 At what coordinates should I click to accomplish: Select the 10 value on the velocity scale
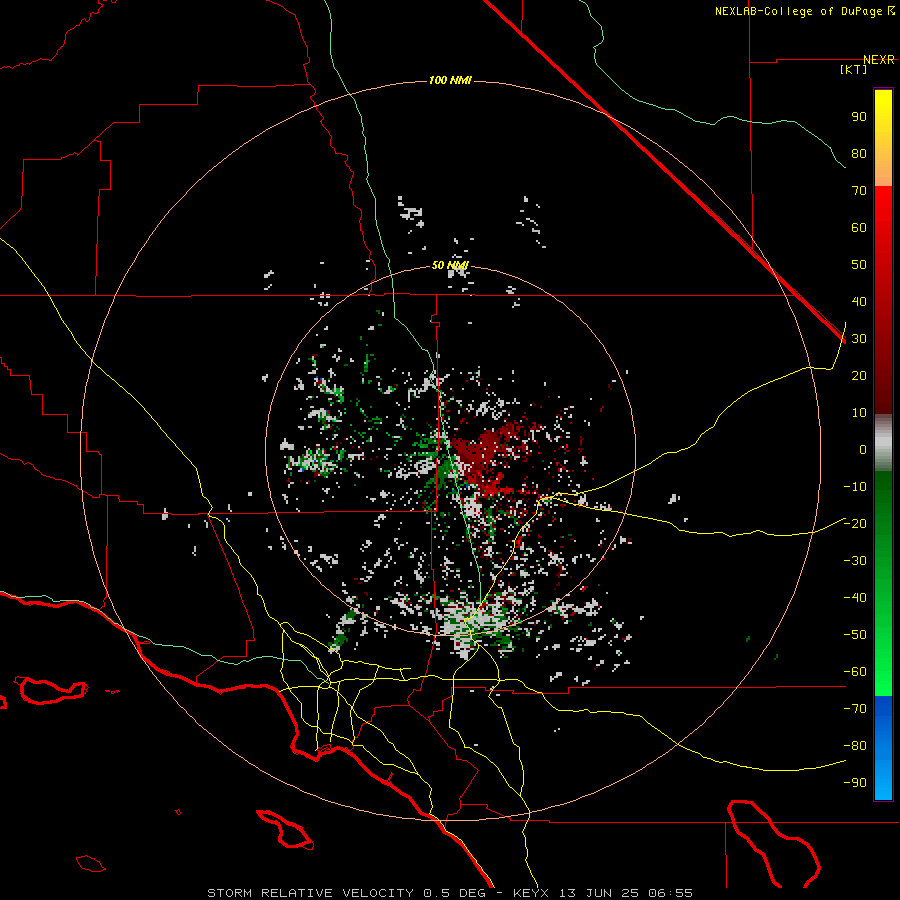[859, 413]
